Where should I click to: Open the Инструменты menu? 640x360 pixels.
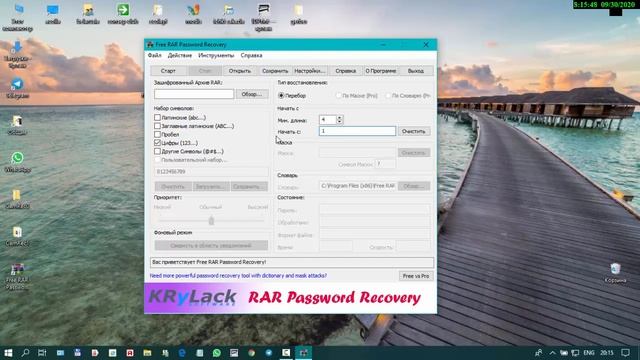tap(216, 56)
